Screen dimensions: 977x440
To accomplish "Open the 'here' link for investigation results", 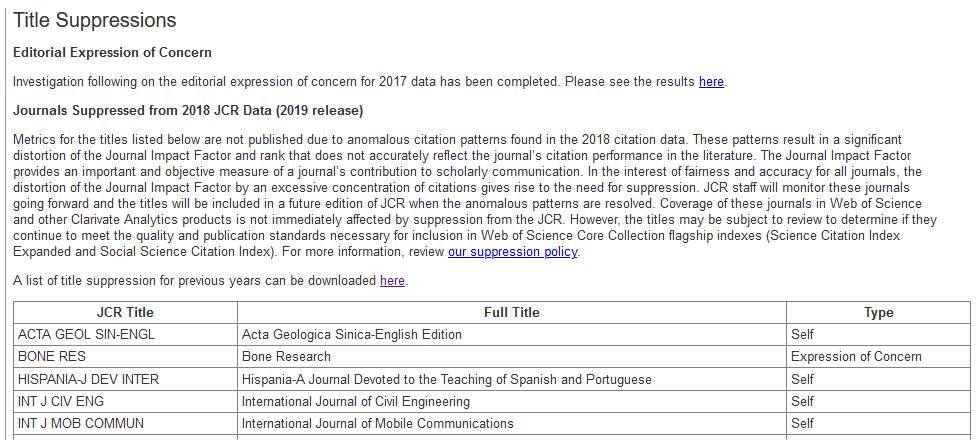I will click(711, 82).
